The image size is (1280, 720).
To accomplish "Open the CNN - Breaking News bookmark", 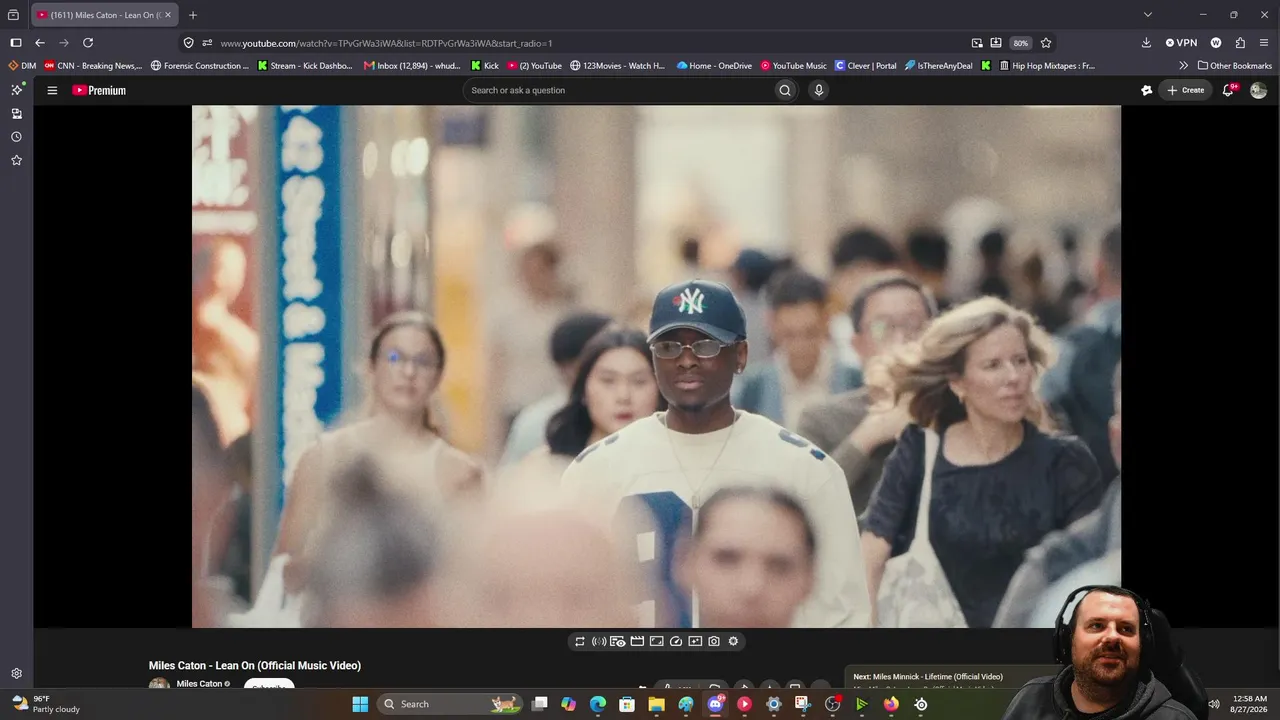I will [x=93, y=66].
